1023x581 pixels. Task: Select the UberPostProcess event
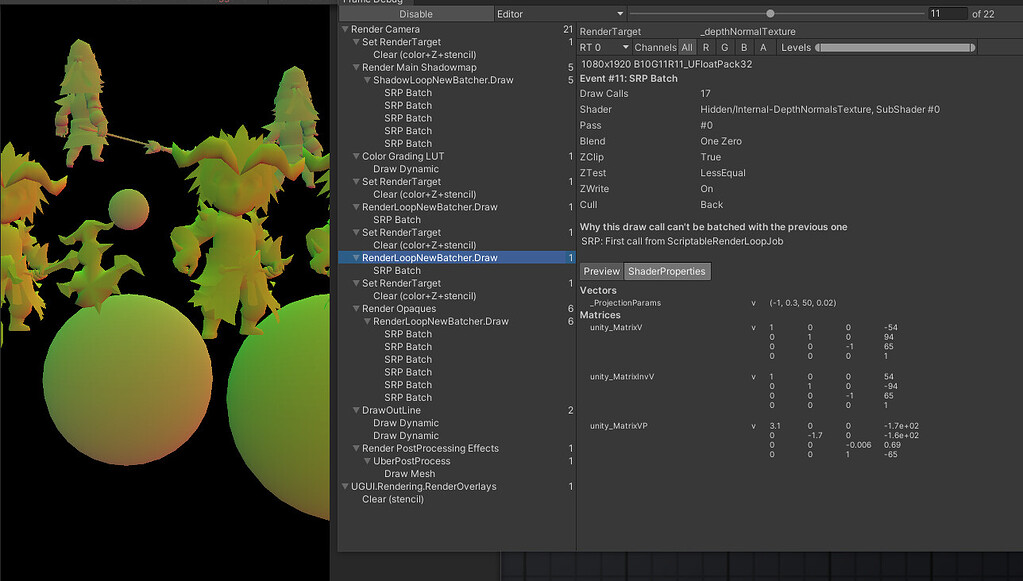point(411,461)
